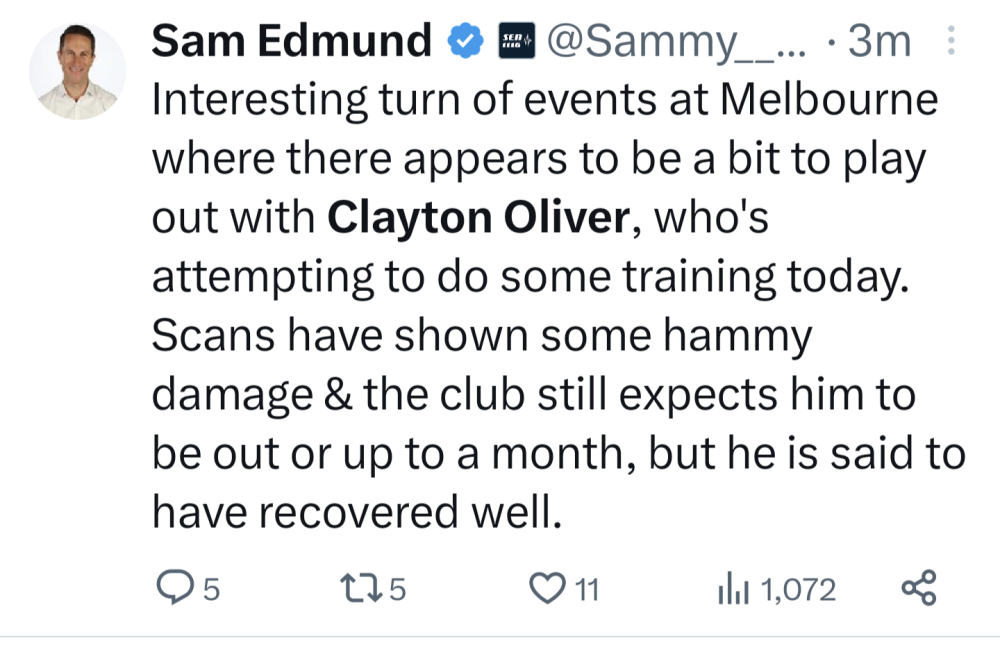This screenshot has width=1000, height=650.
Task: Like the tweet with the heart icon
Action: [547, 588]
